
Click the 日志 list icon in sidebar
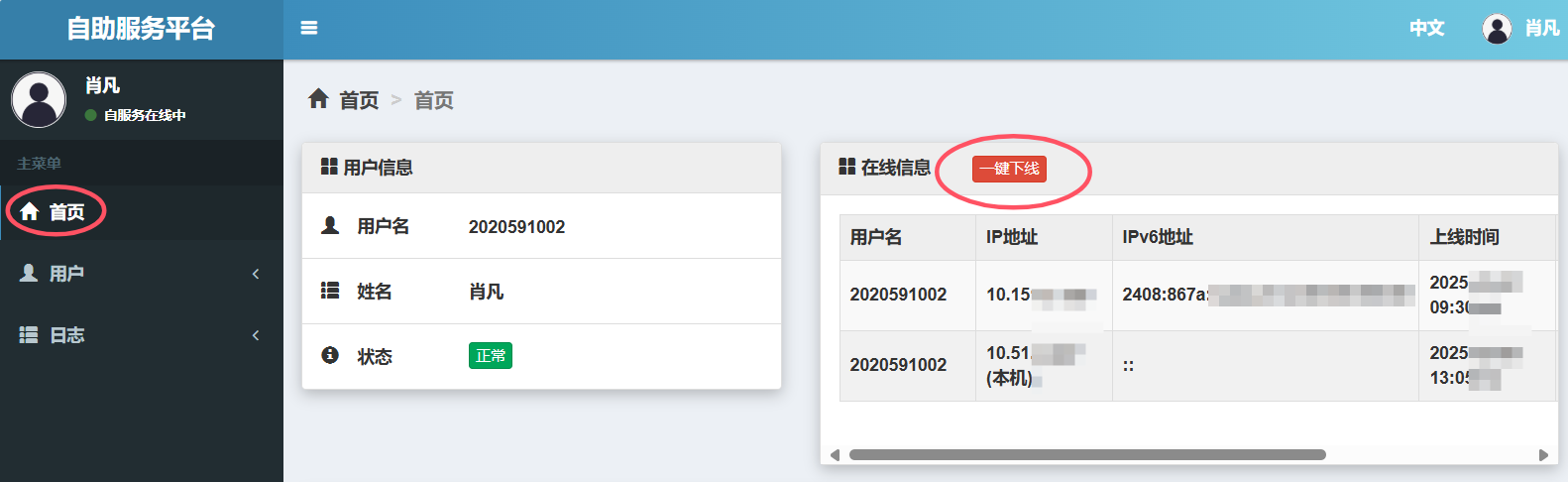point(29,335)
